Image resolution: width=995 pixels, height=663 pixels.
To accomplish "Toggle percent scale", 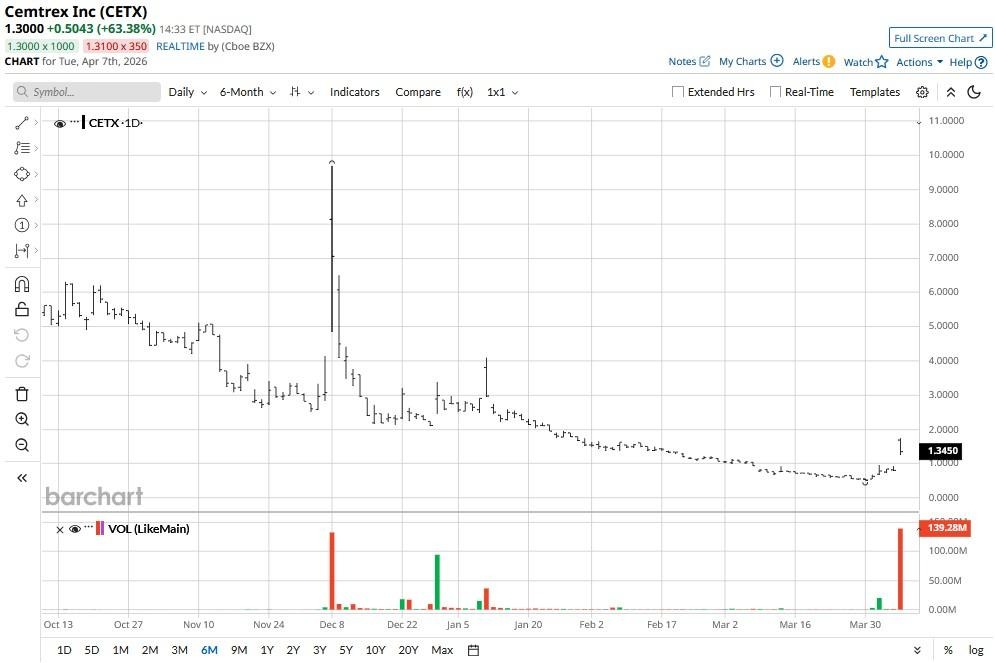I will coord(948,650).
